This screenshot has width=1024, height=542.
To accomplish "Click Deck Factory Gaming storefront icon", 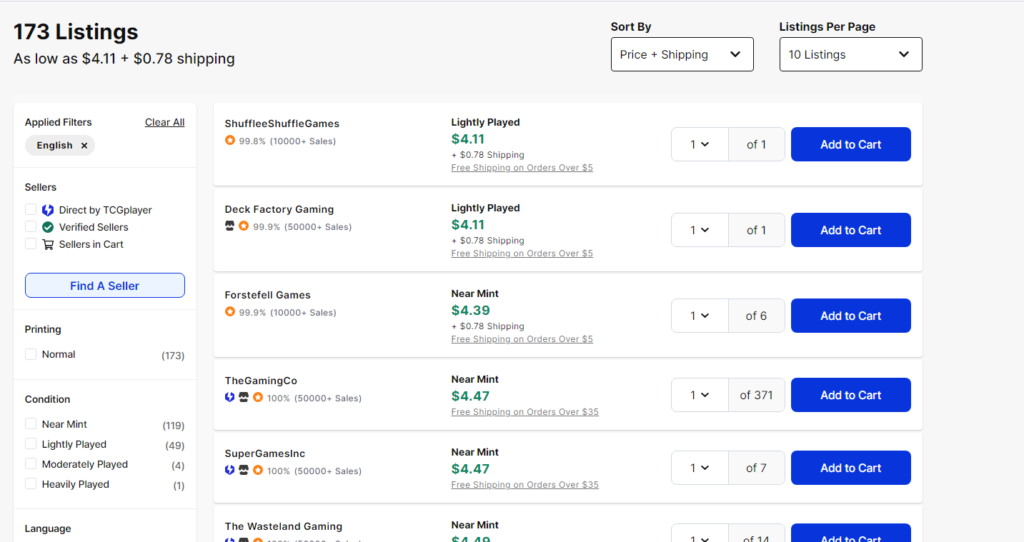I will 230,226.
